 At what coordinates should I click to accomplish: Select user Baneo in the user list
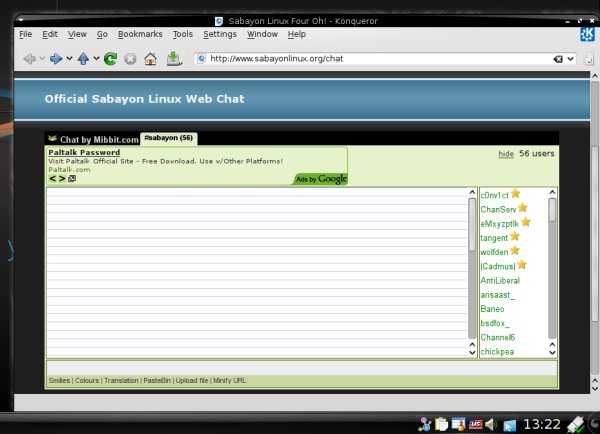coord(492,309)
